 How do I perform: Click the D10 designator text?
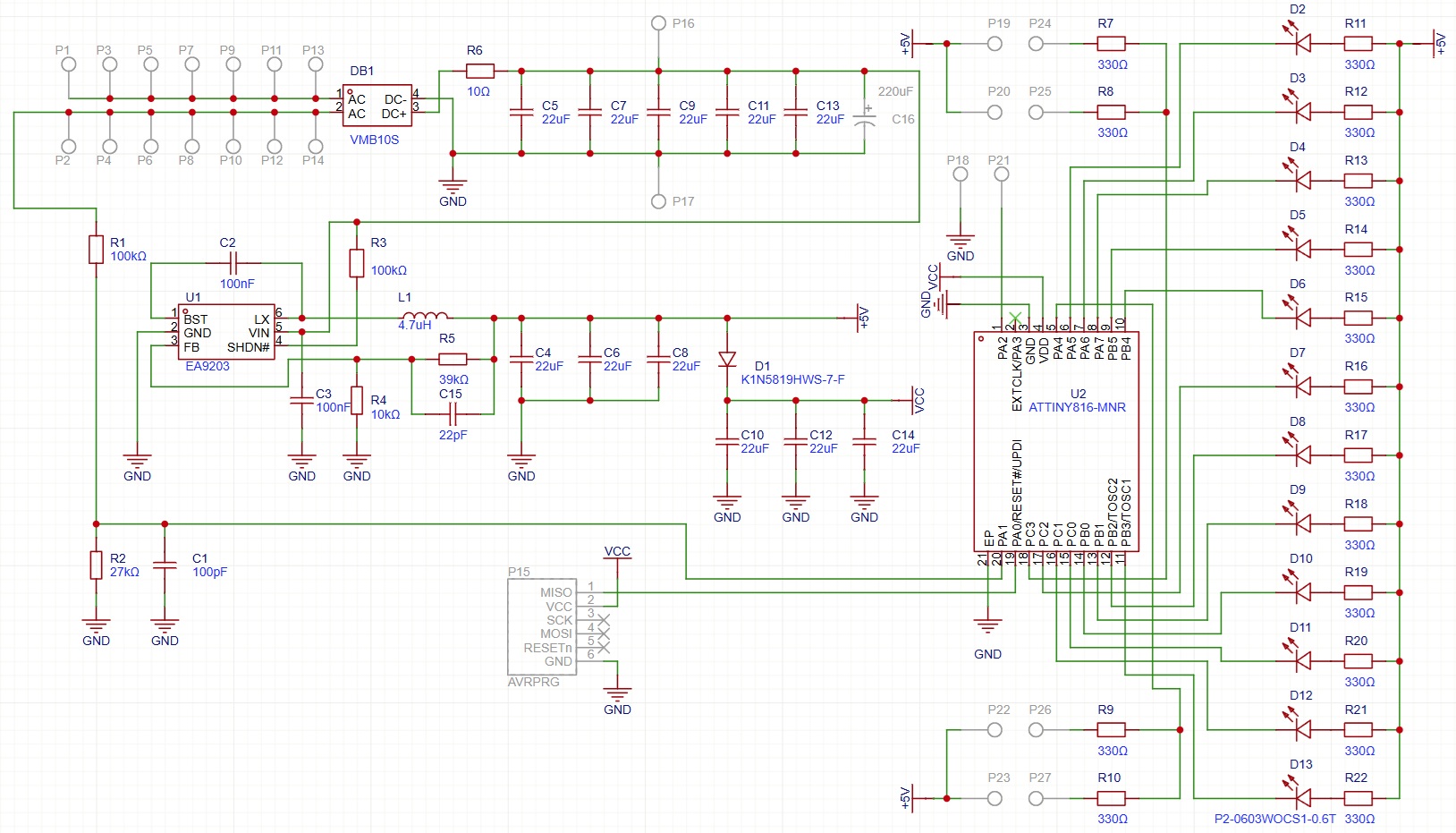tap(1300, 558)
